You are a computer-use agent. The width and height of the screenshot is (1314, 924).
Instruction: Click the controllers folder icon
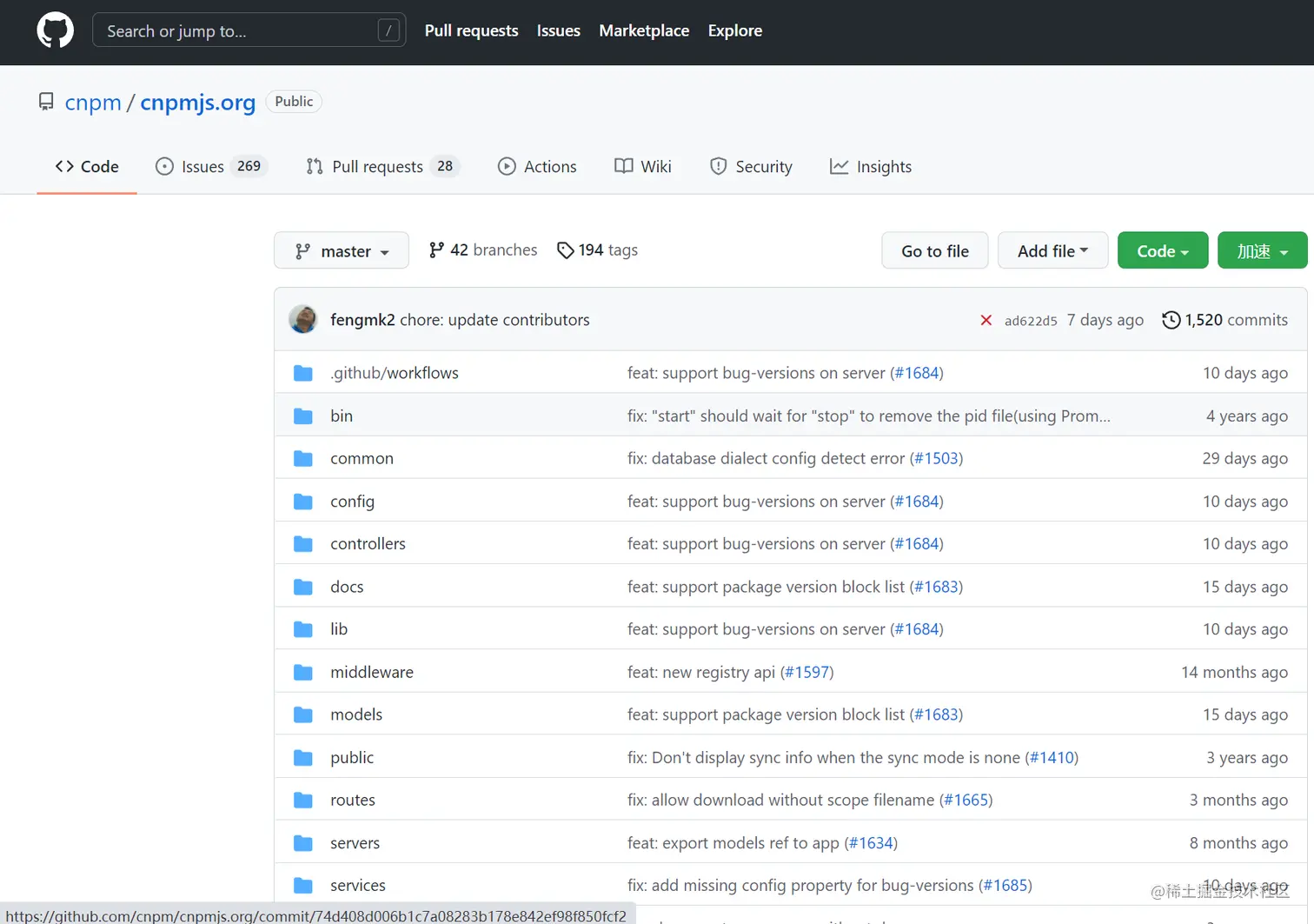(303, 544)
